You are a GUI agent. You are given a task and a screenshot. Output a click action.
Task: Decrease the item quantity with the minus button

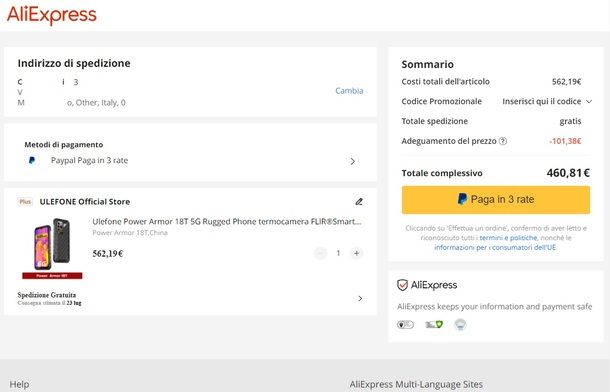(x=320, y=253)
